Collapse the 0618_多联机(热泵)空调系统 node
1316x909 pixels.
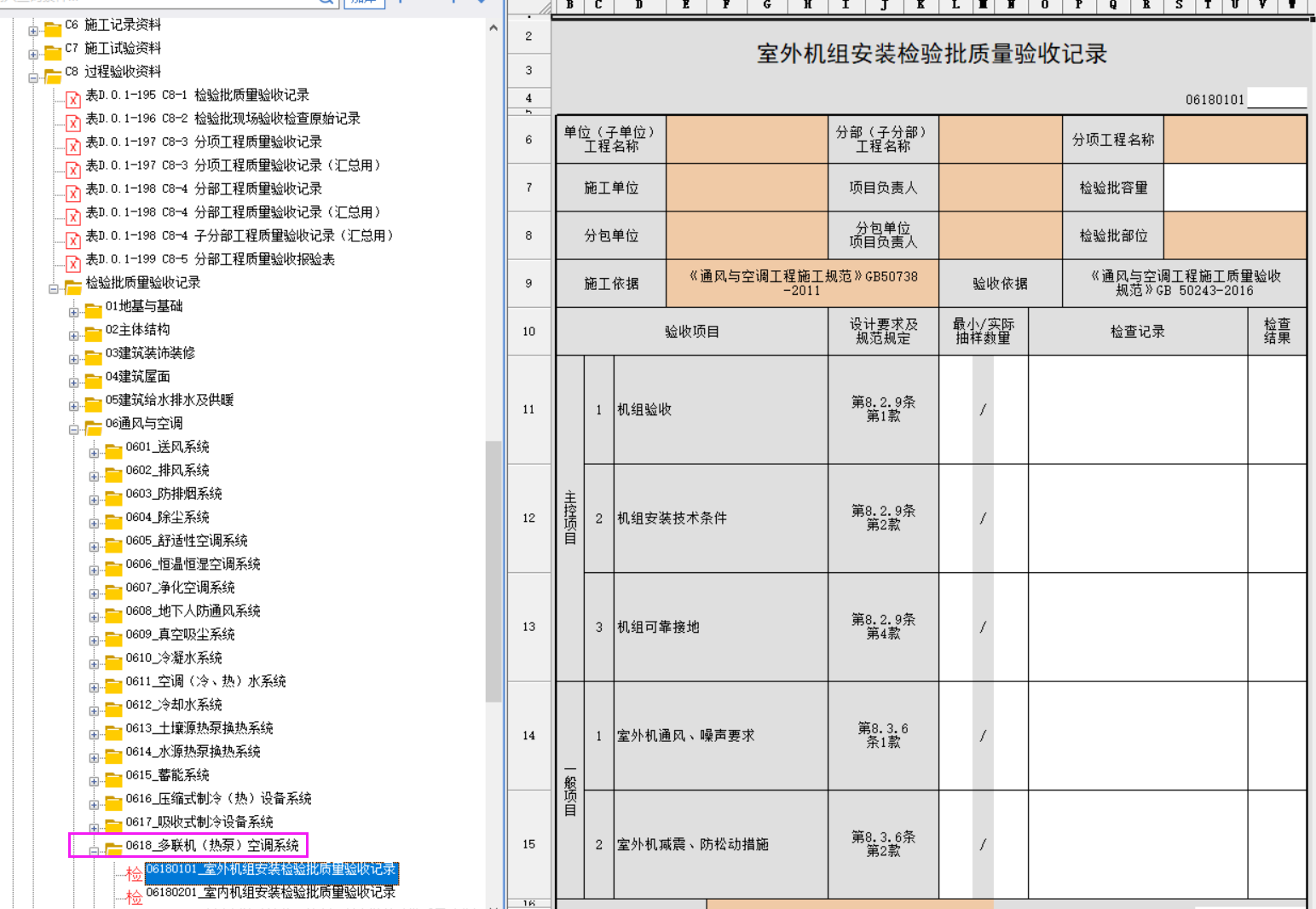[94, 851]
